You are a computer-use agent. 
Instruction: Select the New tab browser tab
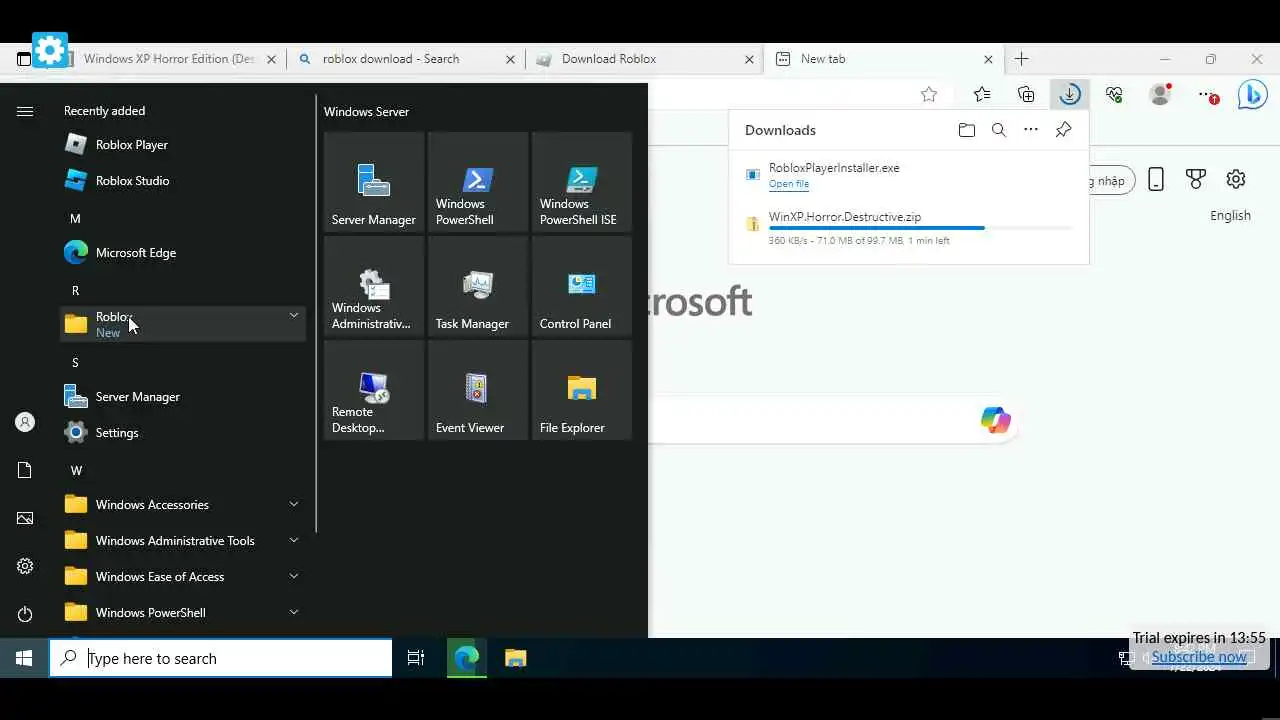coord(885,59)
